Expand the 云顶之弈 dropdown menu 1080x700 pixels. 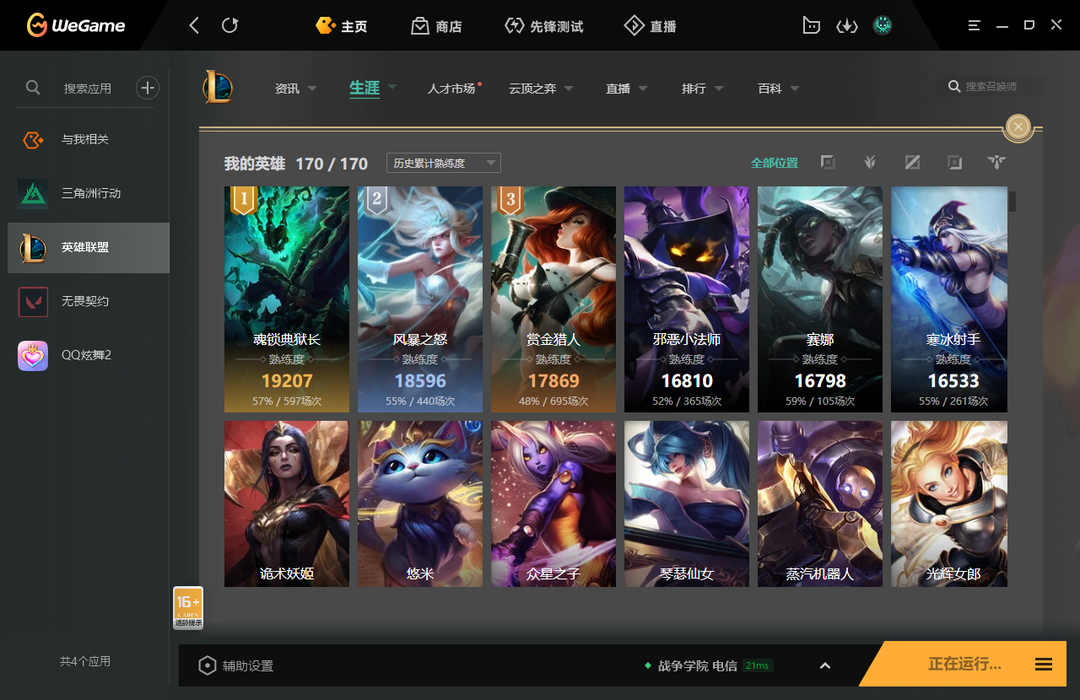(x=541, y=88)
